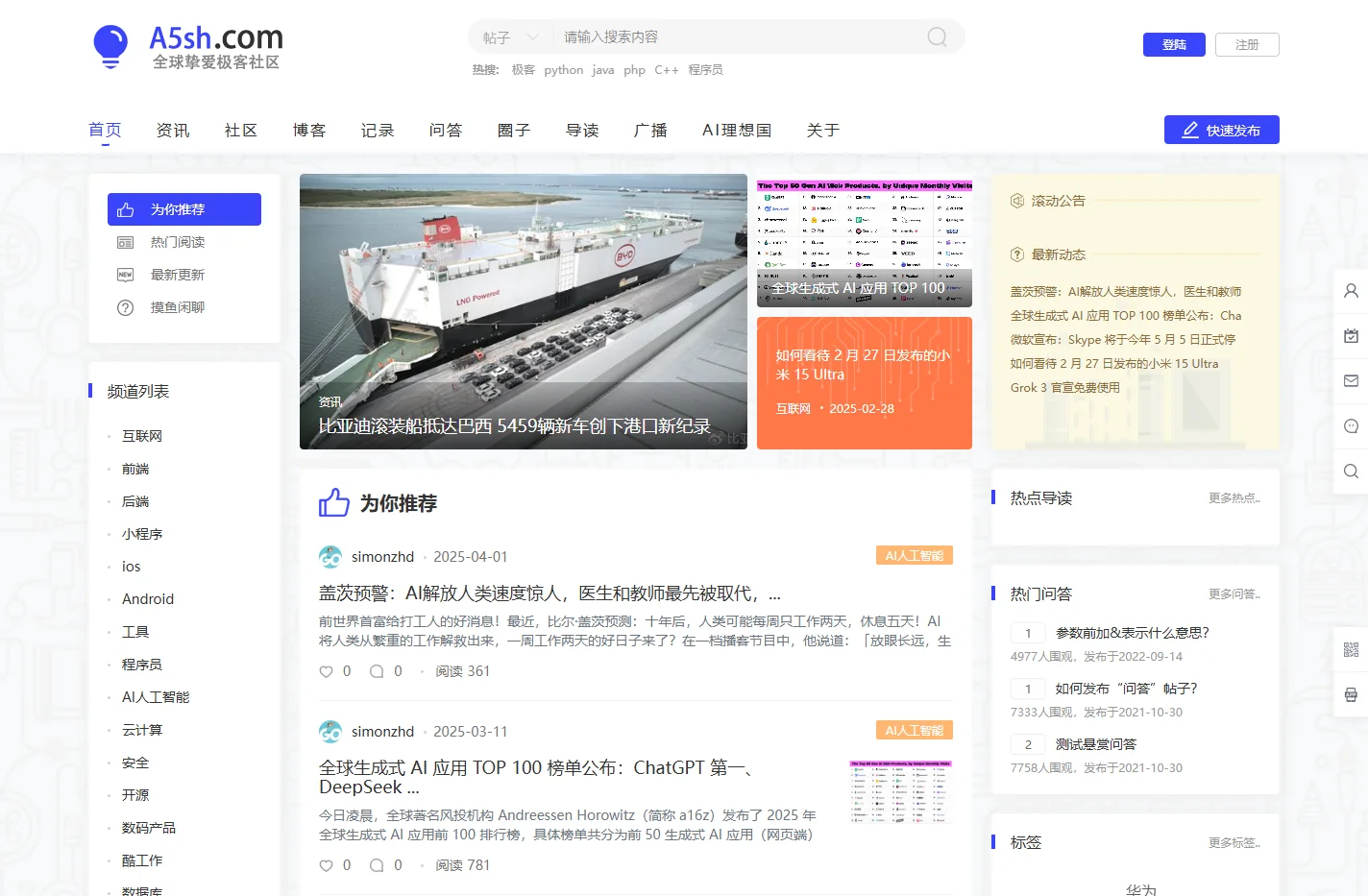Select 最新更新 in the sidebar menu
This screenshot has height=896, width=1368.
[x=184, y=275]
